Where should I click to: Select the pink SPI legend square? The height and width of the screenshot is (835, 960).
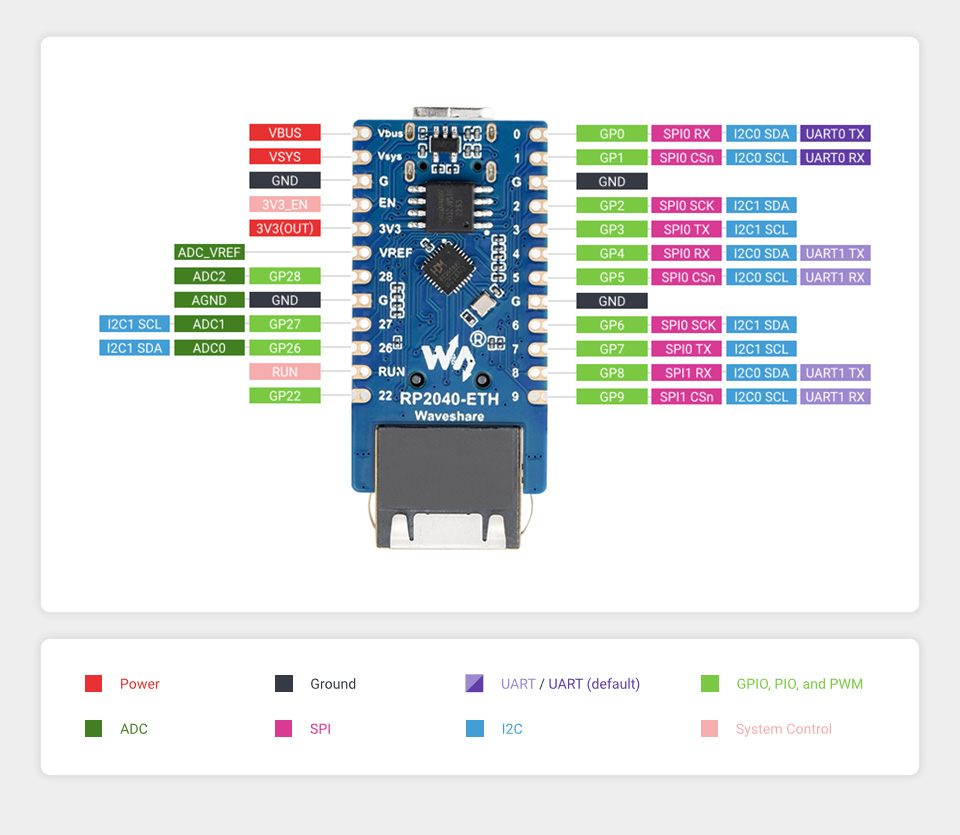284,729
